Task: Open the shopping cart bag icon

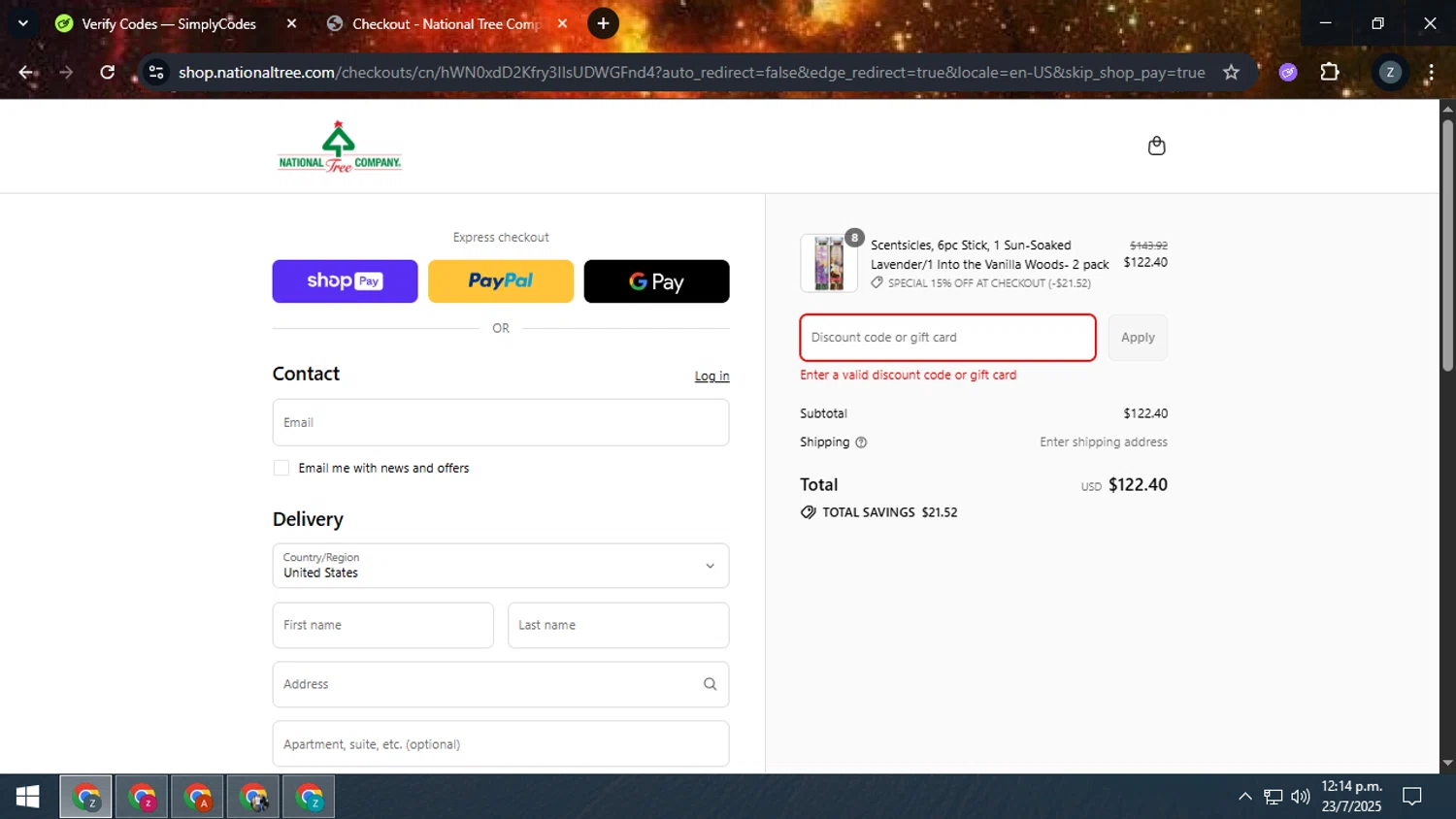Action: tap(1156, 146)
